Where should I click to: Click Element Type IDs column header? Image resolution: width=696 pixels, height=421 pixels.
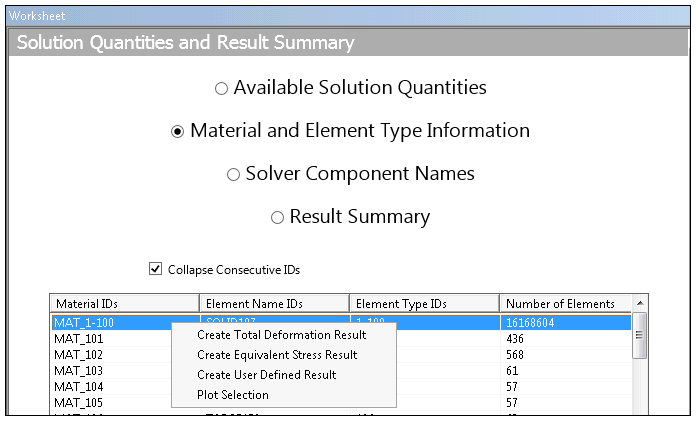[424, 304]
